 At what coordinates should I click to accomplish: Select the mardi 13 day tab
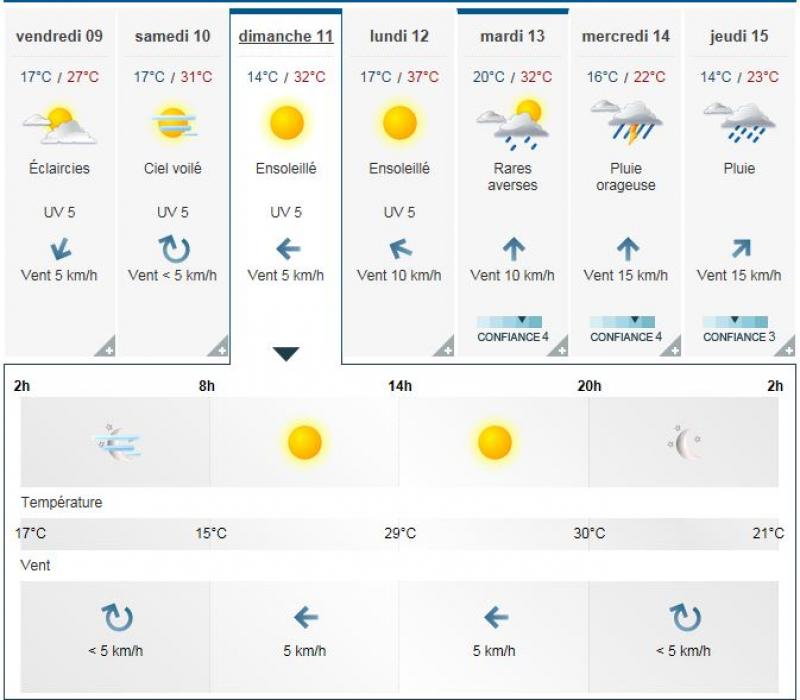[512, 36]
